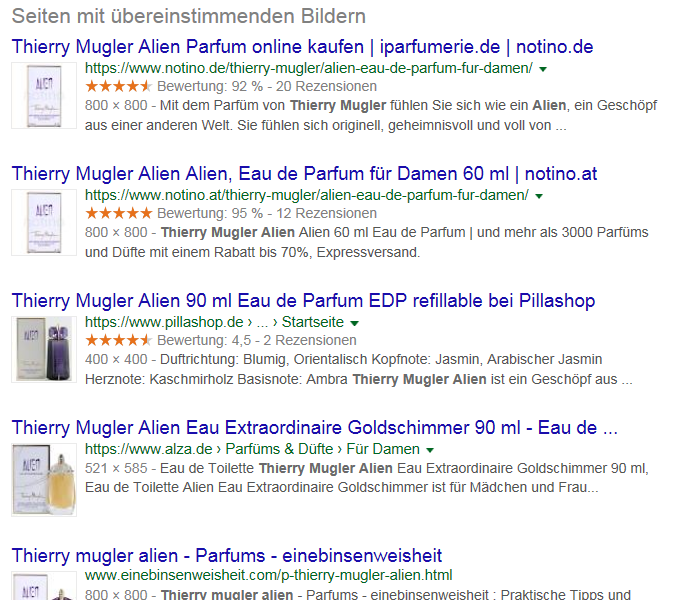Open the einebinsenweisheit result thumbnail
Image resolution: width=673 pixels, height=600 pixels.
point(44,585)
